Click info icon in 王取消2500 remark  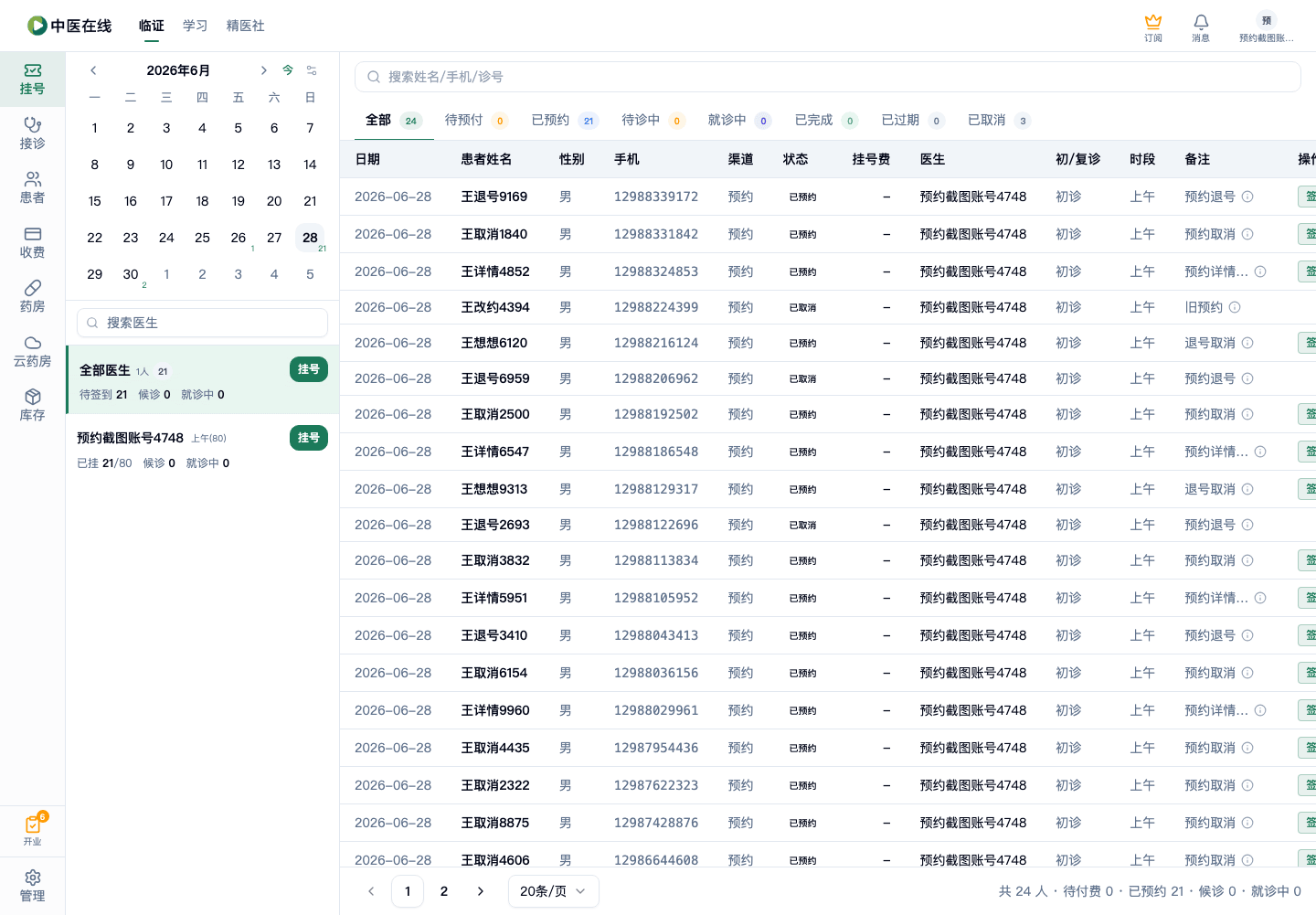[1247, 414]
